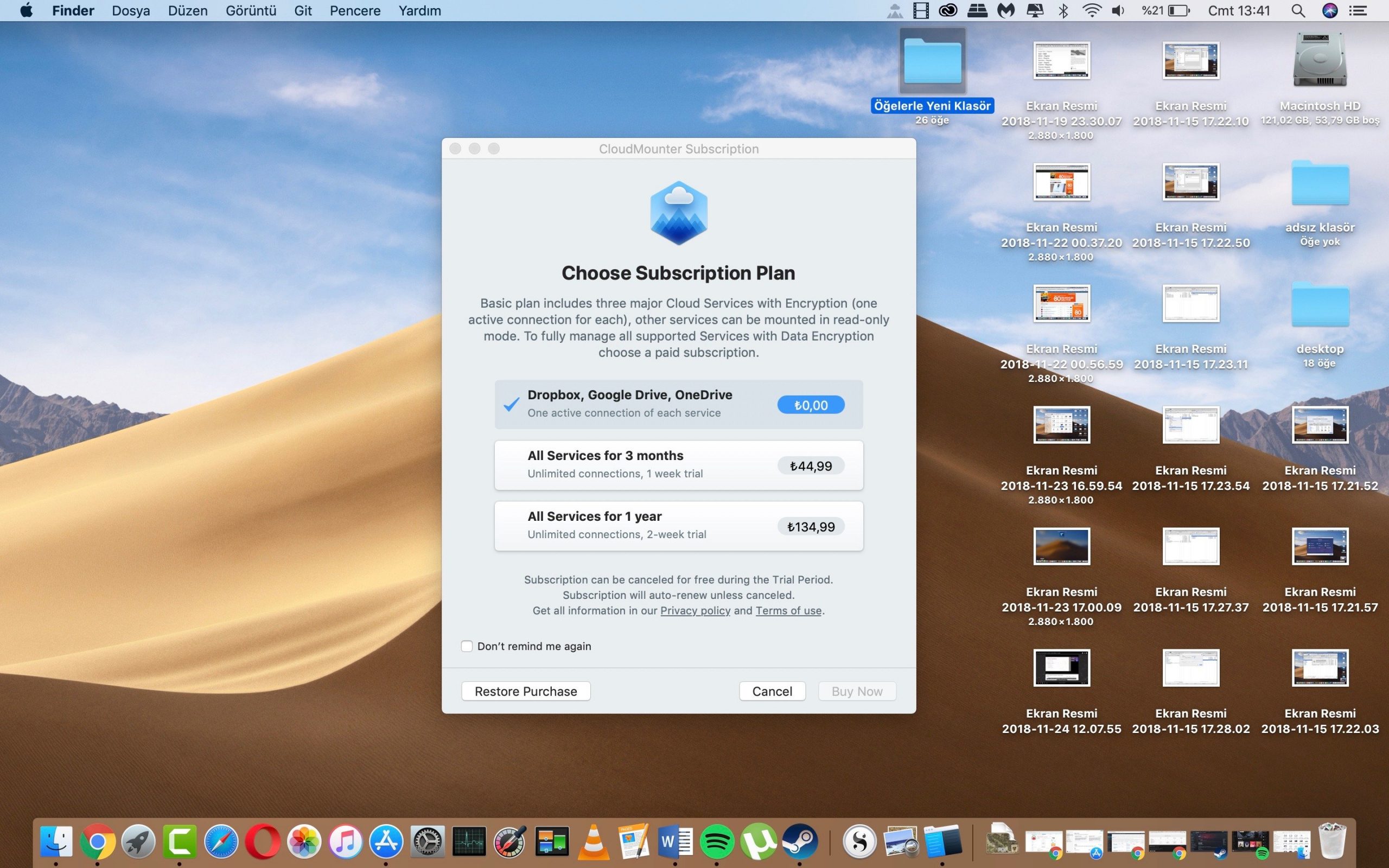Viewport: 1389px width, 868px height.
Task: Choose All Services for 3 months plan
Action: click(x=678, y=465)
